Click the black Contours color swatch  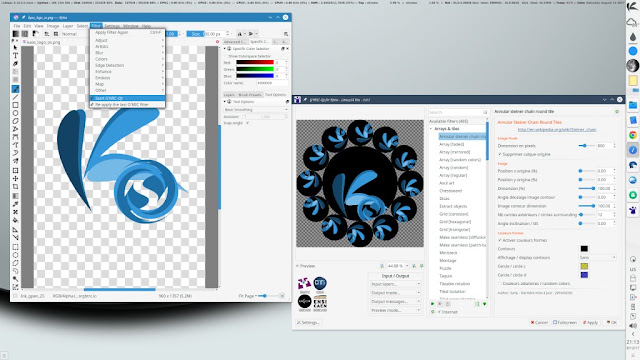(x=584, y=249)
